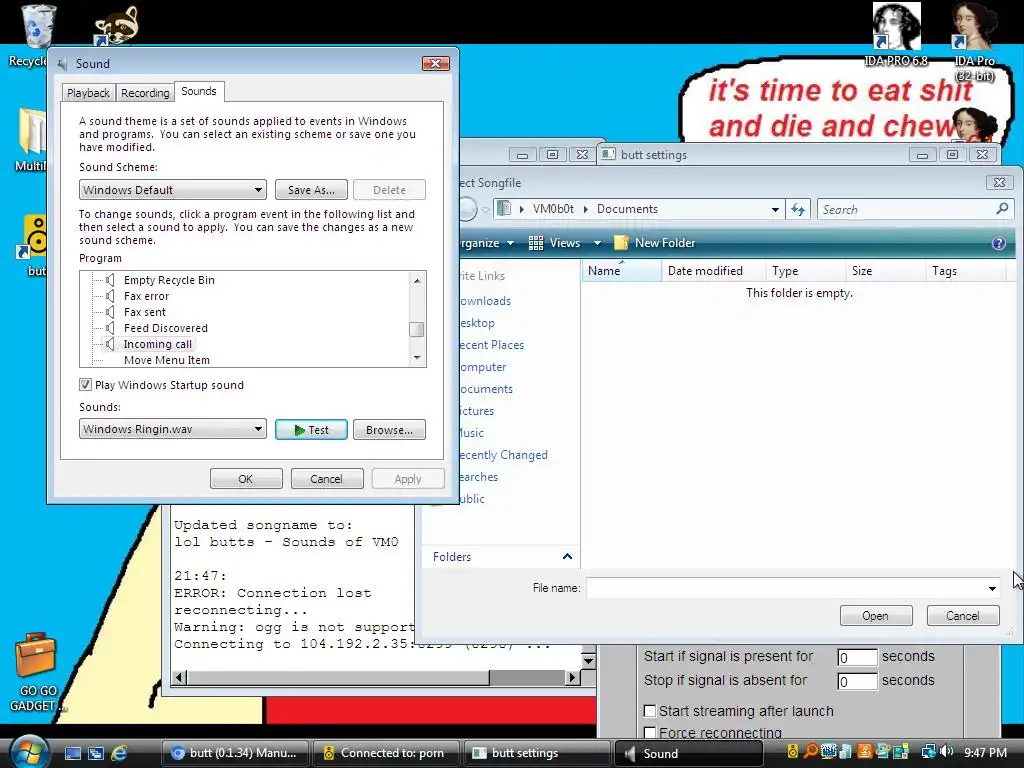The width and height of the screenshot is (1024, 768).
Task: Click the volume speaker tray icon
Action: [947, 752]
